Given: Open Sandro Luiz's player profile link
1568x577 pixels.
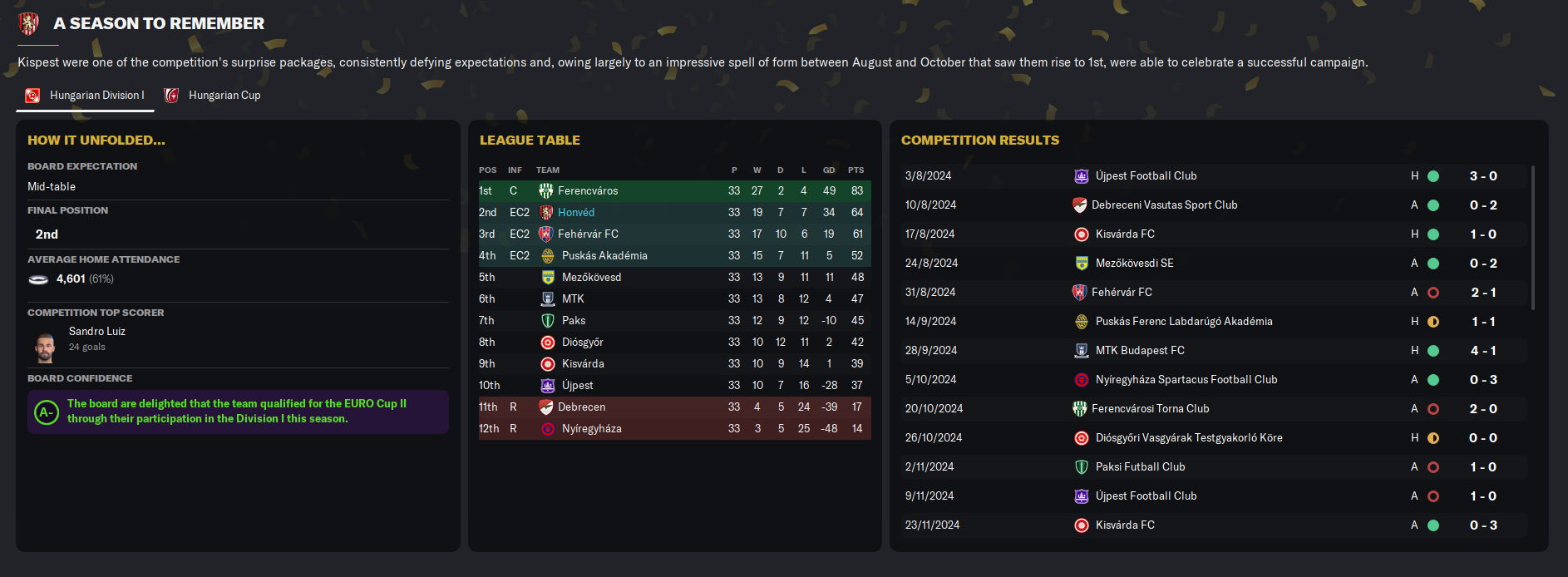Looking at the screenshot, I should point(97,331).
